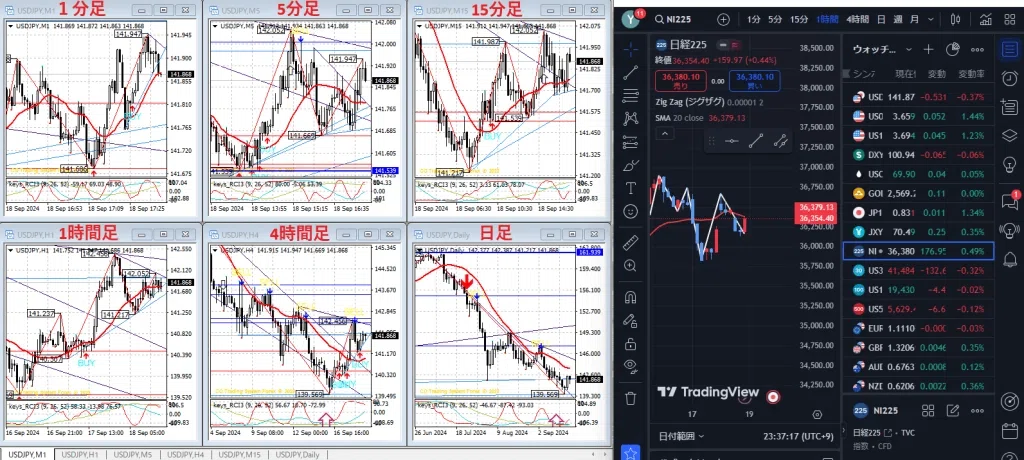Screen dimensions: 1024x460
Task: Select the JXY 70.49 watchlist row
Action: point(918,232)
